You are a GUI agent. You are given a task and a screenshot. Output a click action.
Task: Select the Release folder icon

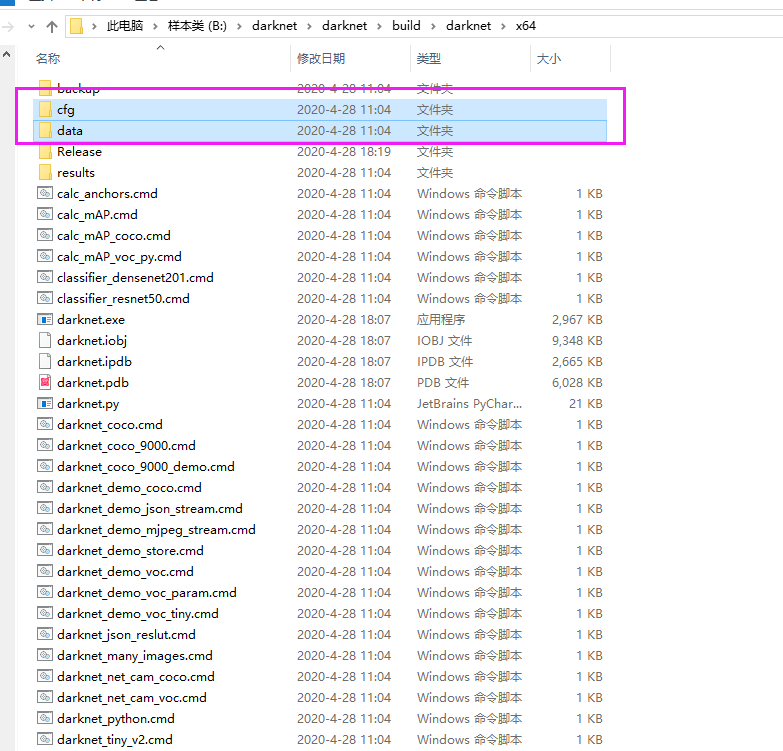coord(45,151)
